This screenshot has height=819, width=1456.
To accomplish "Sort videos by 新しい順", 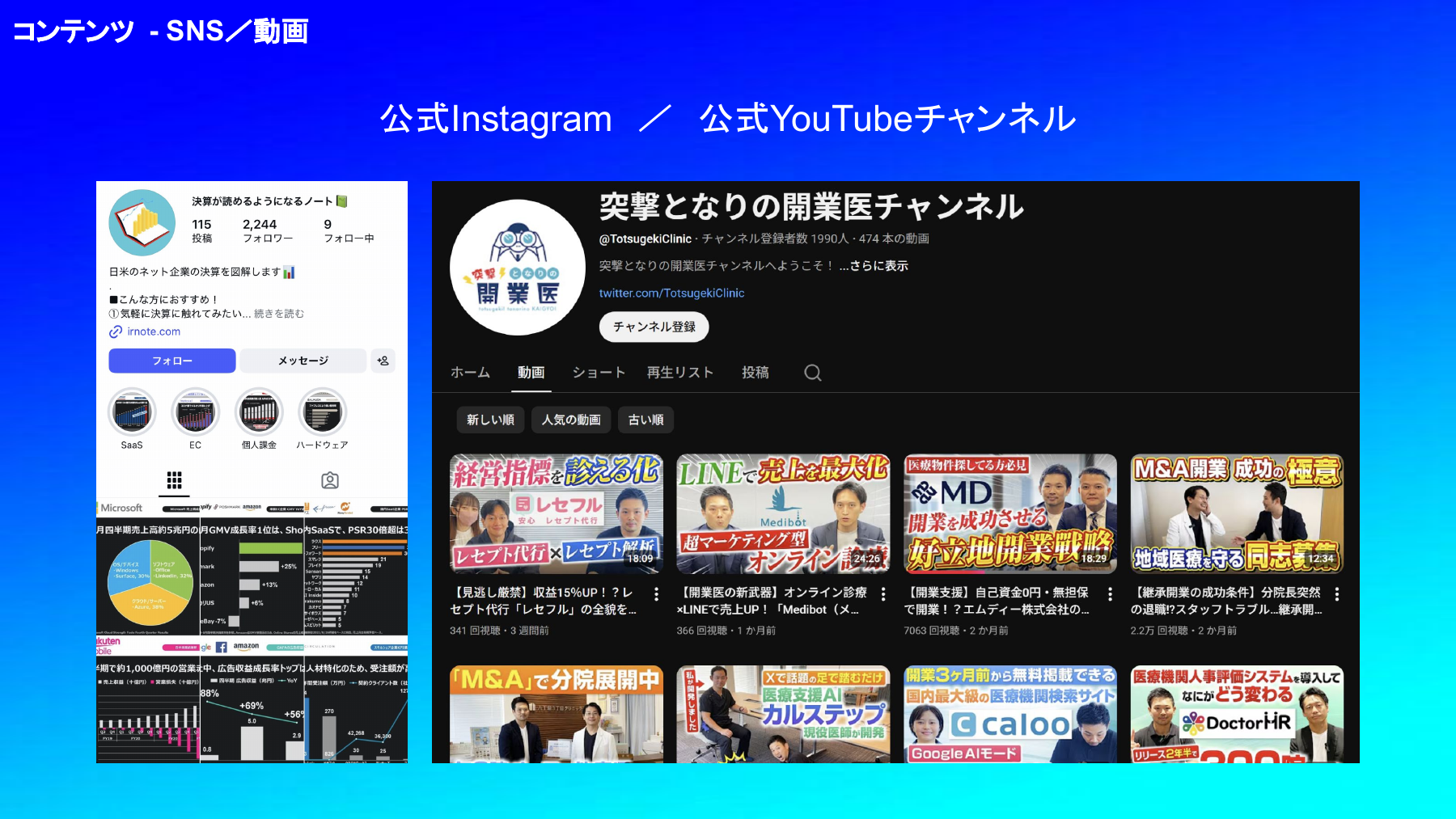I will (x=490, y=420).
